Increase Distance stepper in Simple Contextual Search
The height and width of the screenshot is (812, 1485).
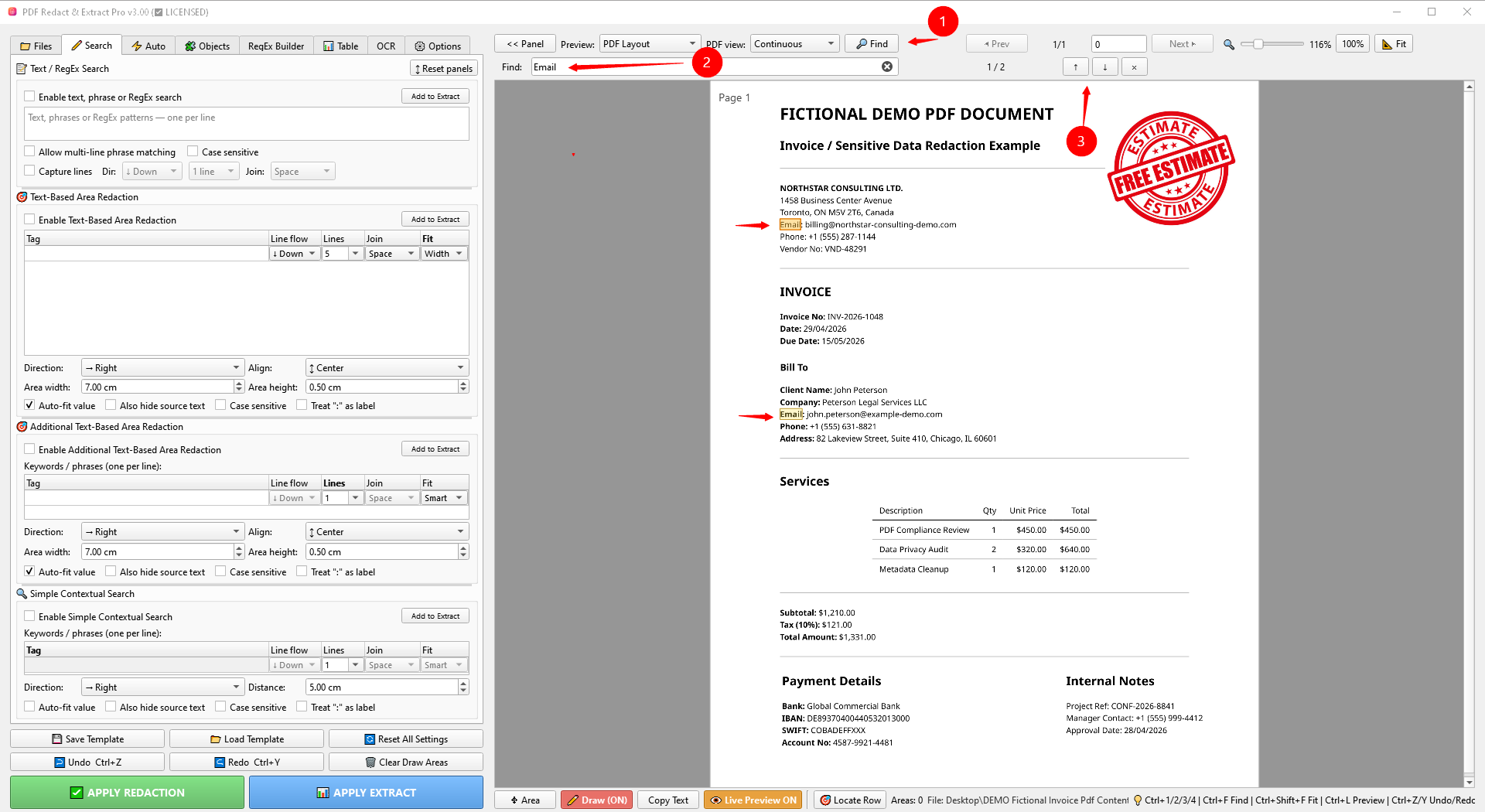click(x=463, y=684)
